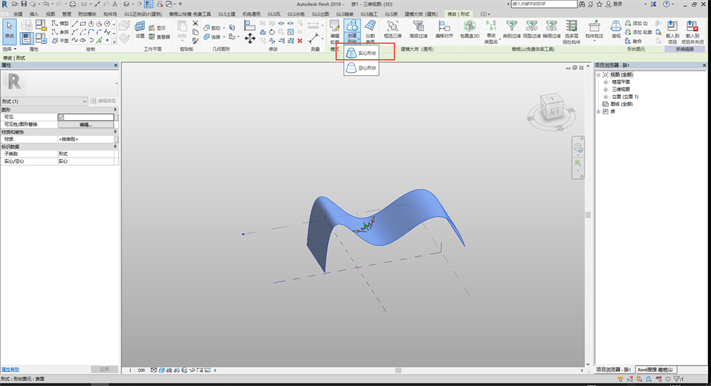Switch to the 管理 ribbon tab

point(67,14)
